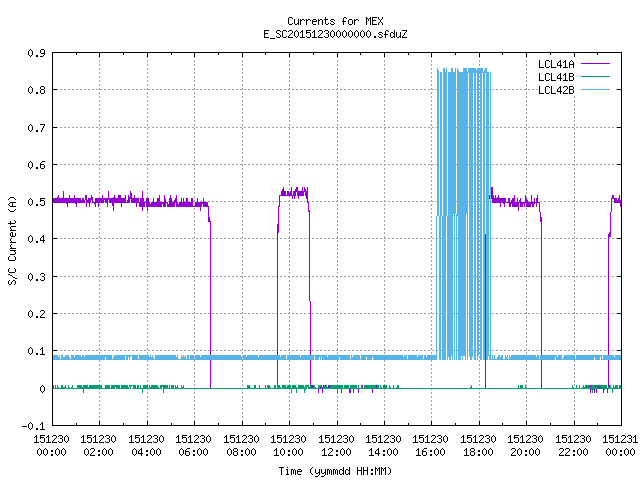
Task: Click the x-axis tick label 151230 06:00
Action: [x=193, y=446]
